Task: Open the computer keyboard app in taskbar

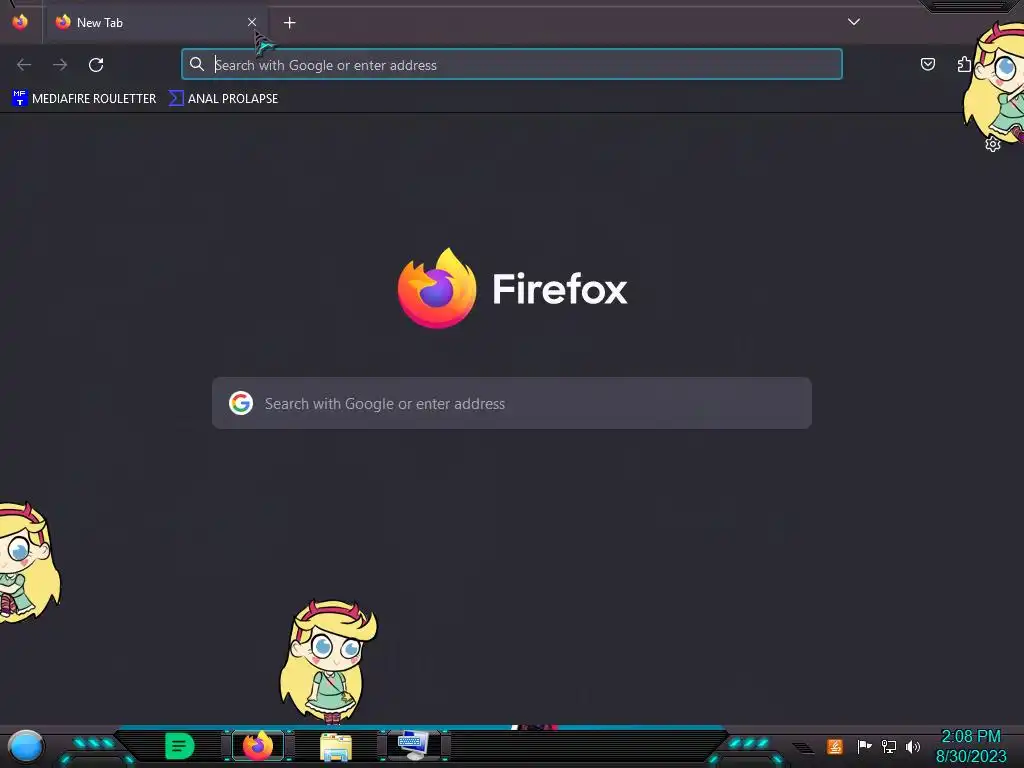Action: pos(413,746)
